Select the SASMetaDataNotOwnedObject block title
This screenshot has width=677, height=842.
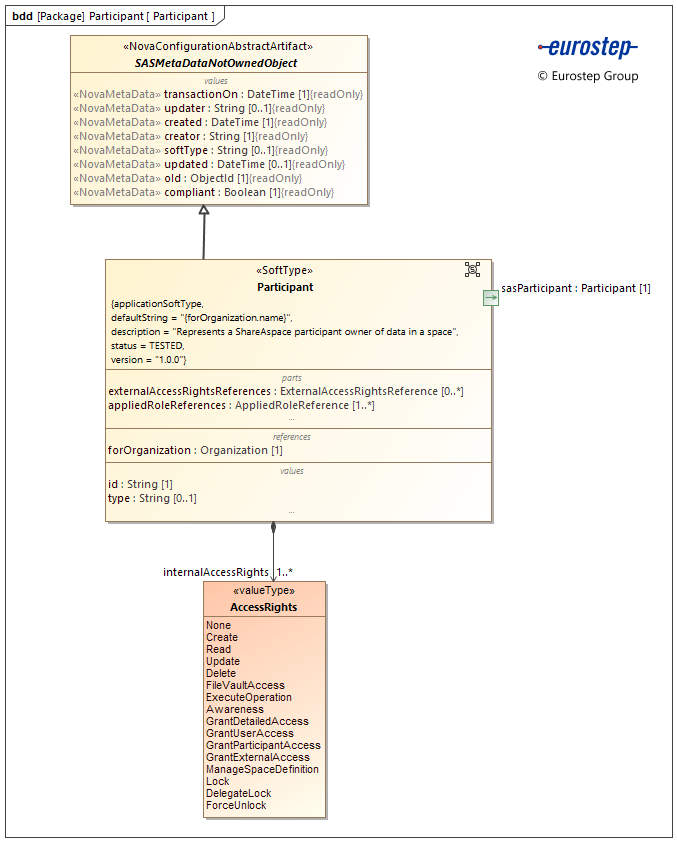pos(216,63)
